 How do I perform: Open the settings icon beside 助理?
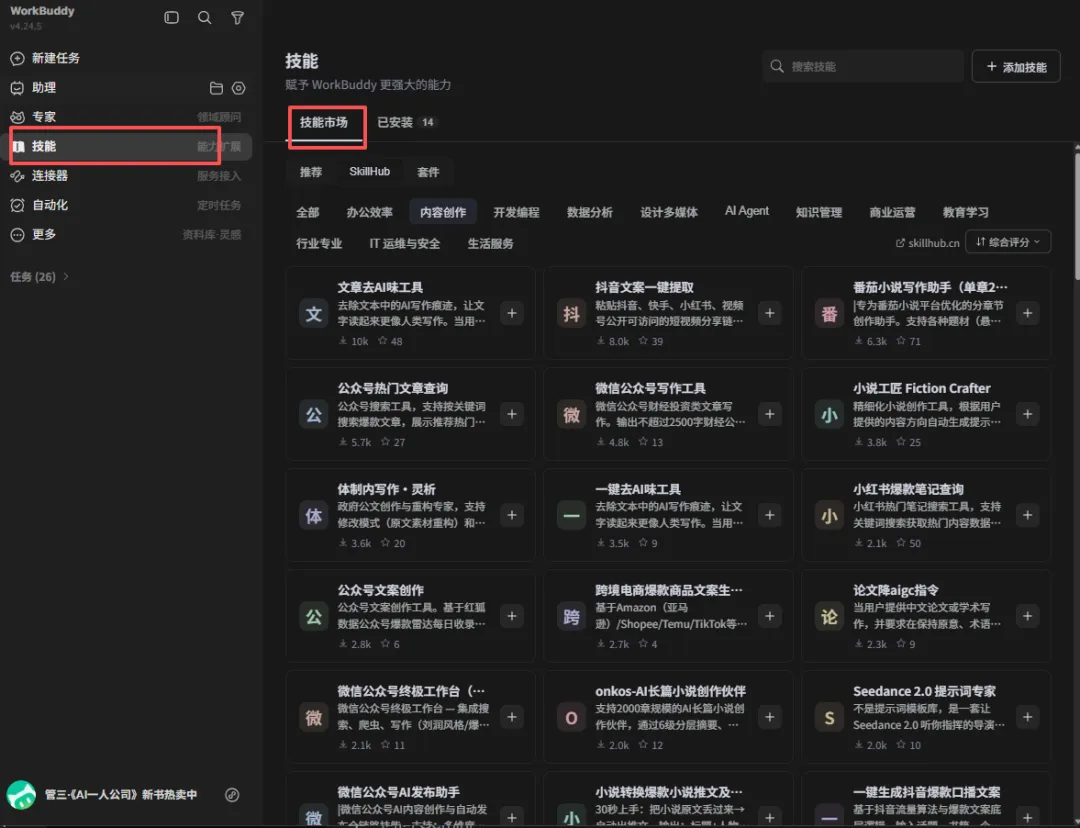(x=238, y=88)
